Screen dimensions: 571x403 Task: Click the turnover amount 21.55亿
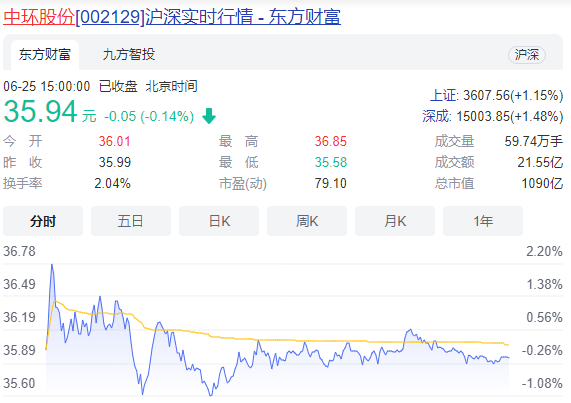tap(540, 162)
